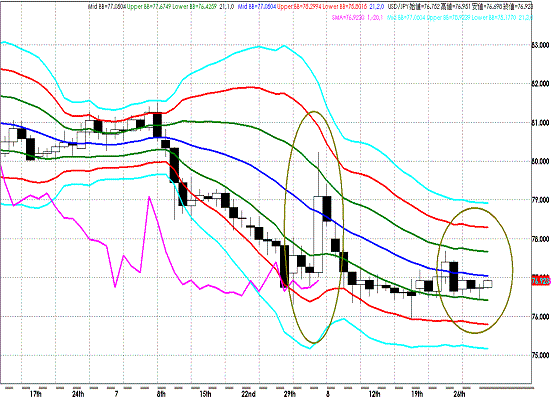555x399 pixels.
Task: Click the 83.000 price axis label
Action: [x=541, y=45]
